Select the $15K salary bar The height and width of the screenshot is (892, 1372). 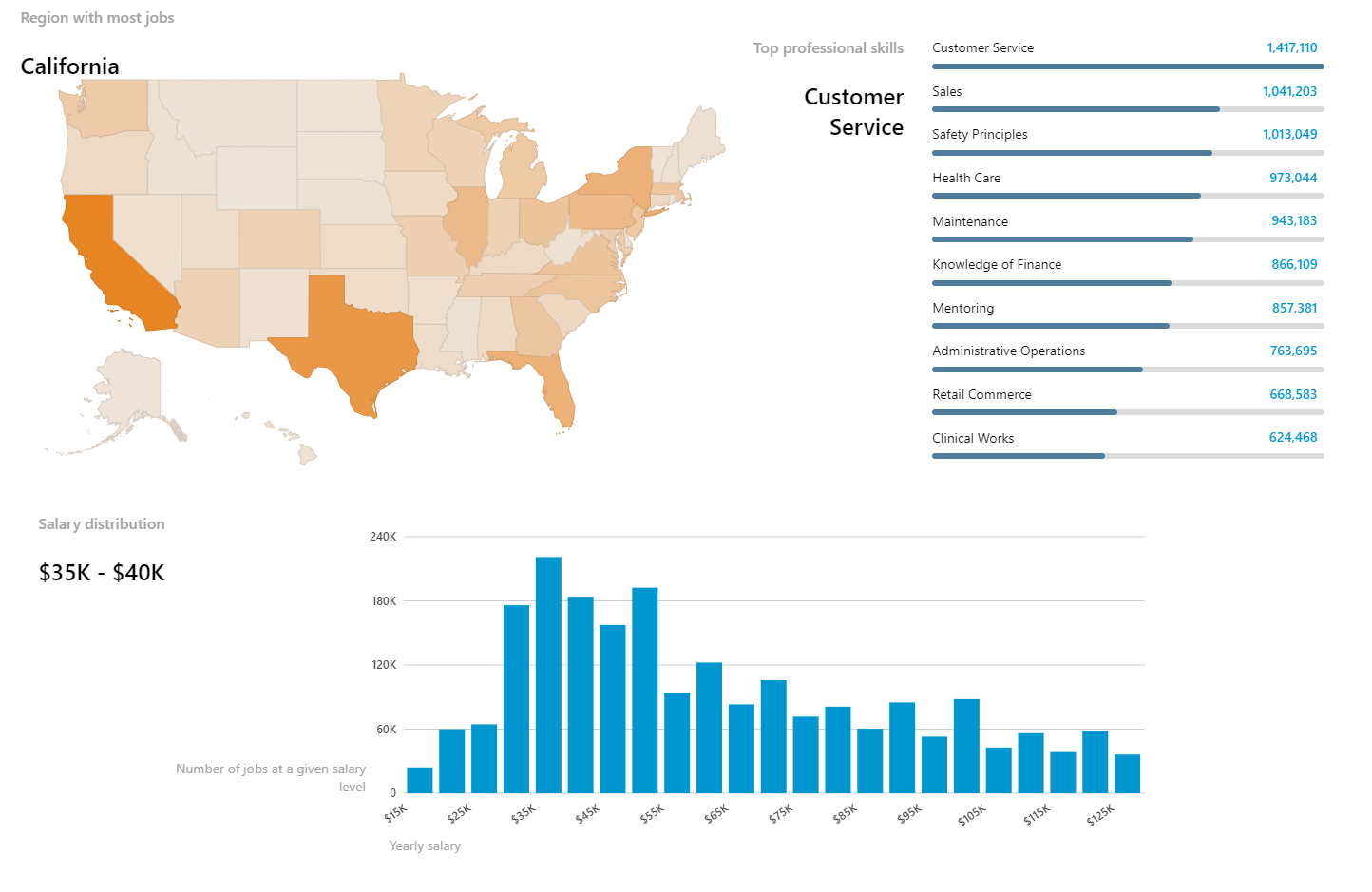[x=419, y=780]
